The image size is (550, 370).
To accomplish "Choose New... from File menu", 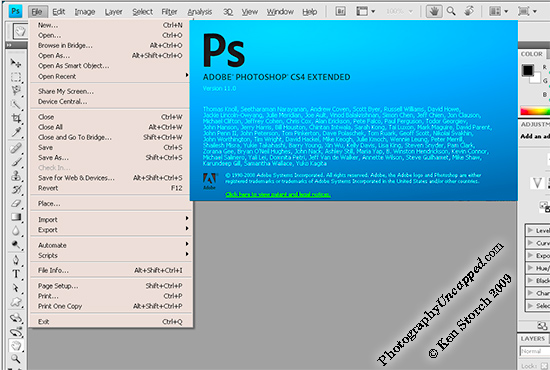I will pos(110,25).
